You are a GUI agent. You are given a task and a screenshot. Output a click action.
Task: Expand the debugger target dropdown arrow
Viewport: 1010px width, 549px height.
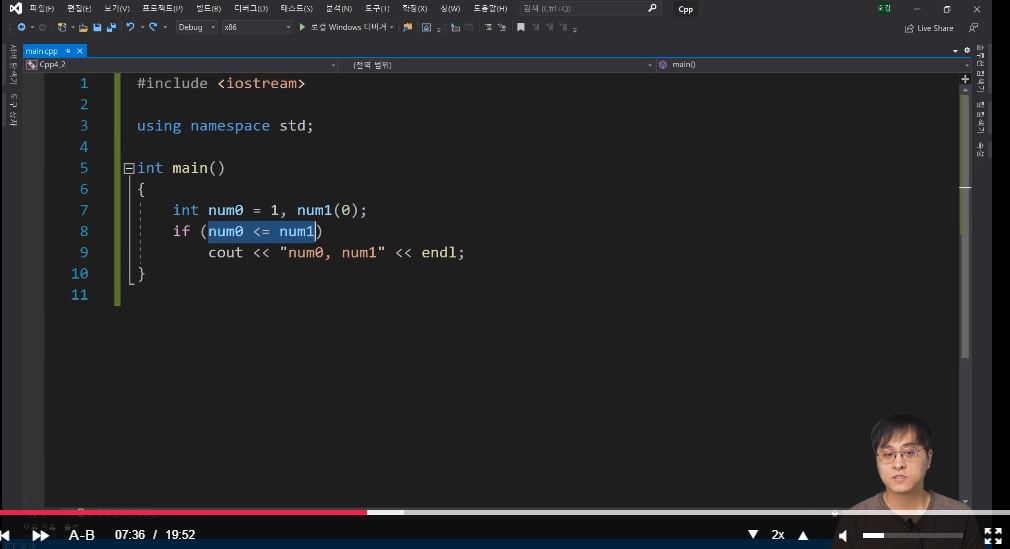[392, 27]
